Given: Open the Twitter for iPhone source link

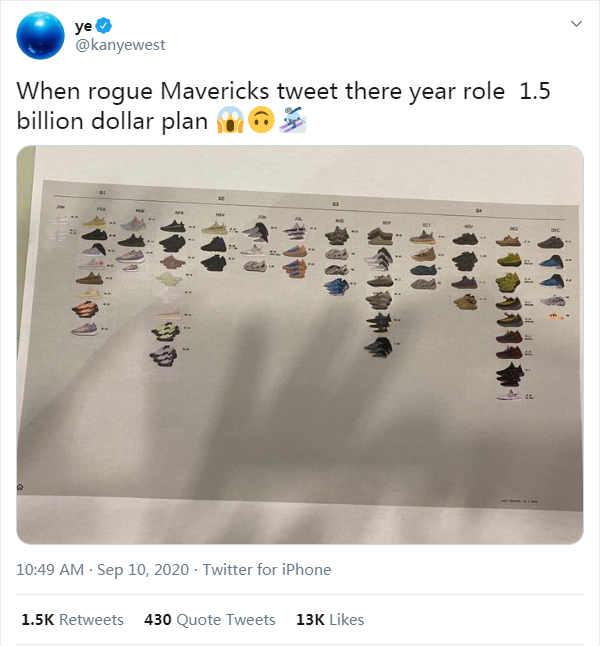Looking at the screenshot, I should click(x=267, y=570).
